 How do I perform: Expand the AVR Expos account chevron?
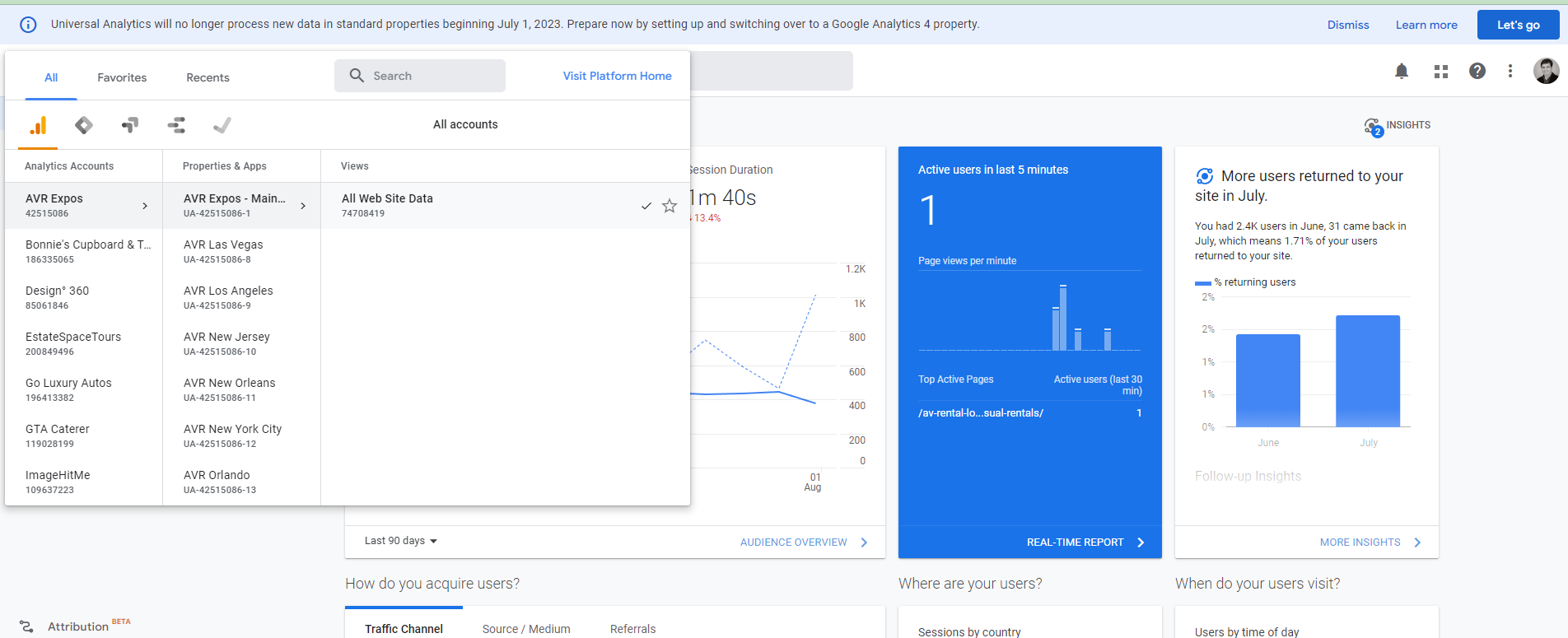(145, 206)
